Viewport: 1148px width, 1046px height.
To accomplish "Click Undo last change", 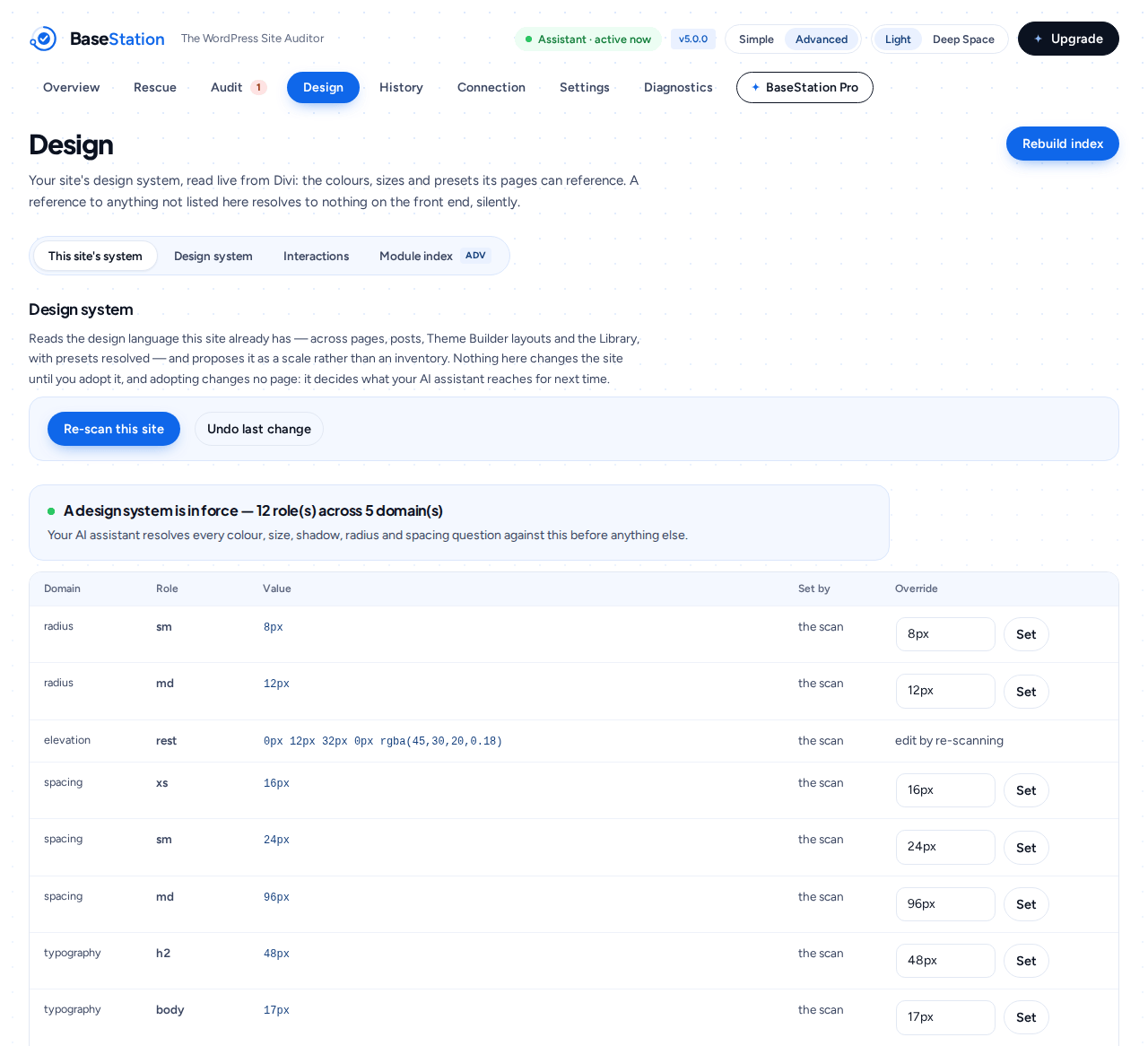I will pyautogui.click(x=259, y=429).
